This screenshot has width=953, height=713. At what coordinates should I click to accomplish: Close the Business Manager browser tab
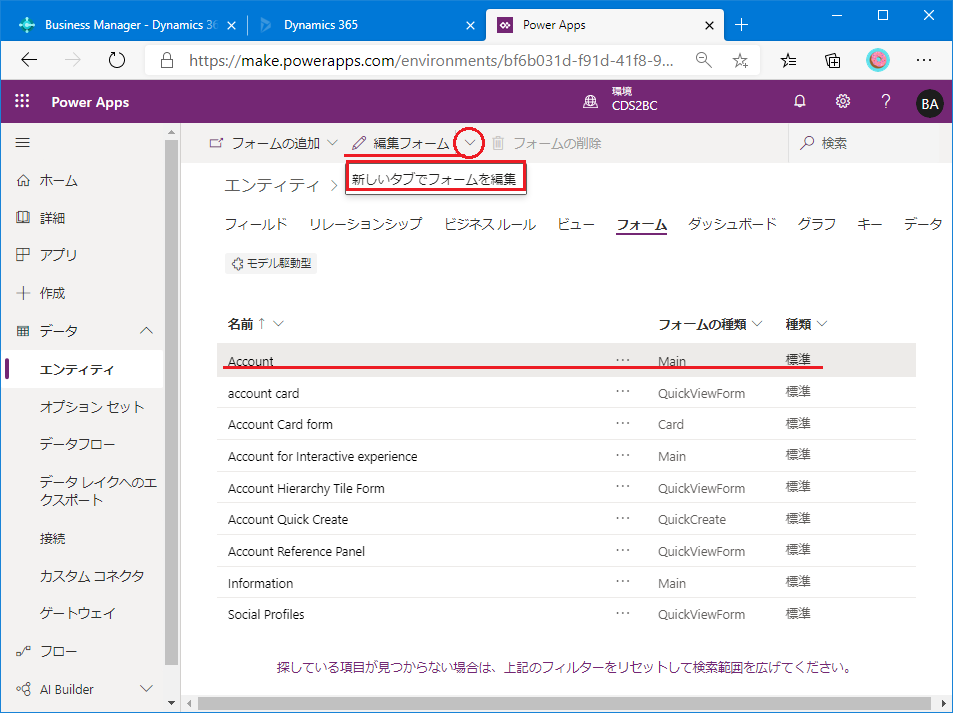231,26
